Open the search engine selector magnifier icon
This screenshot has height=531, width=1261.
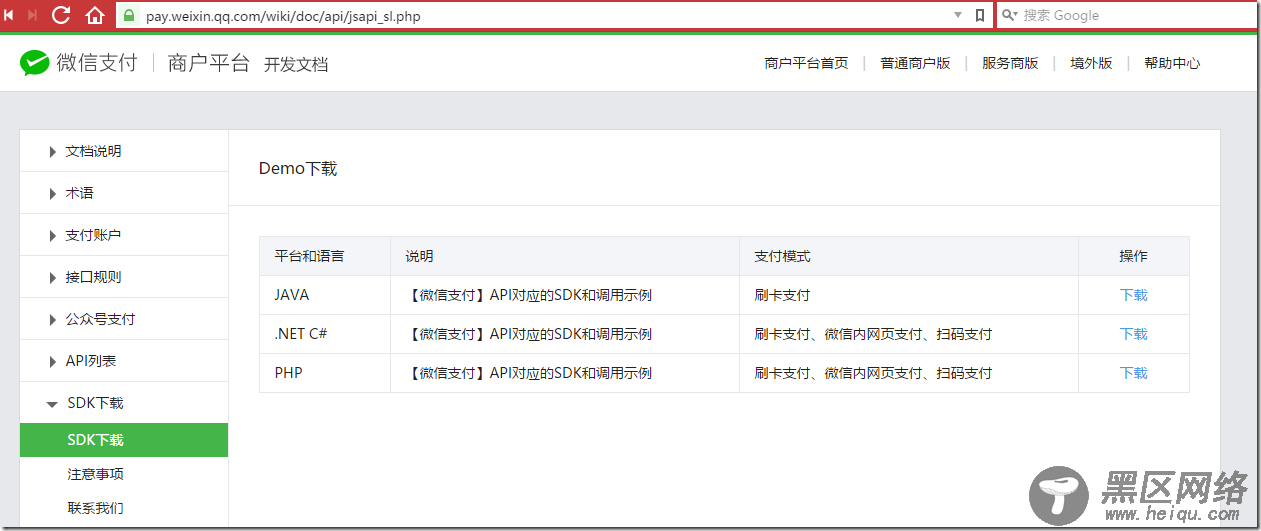click(x=1010, y=15)
